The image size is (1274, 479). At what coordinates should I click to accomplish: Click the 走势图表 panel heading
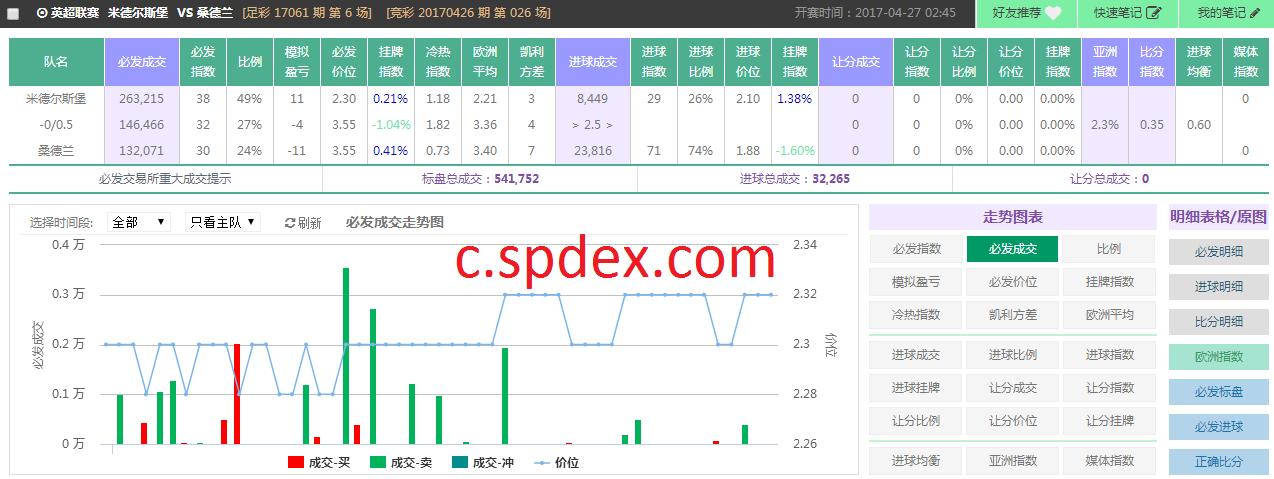[x=1012, y=217]
